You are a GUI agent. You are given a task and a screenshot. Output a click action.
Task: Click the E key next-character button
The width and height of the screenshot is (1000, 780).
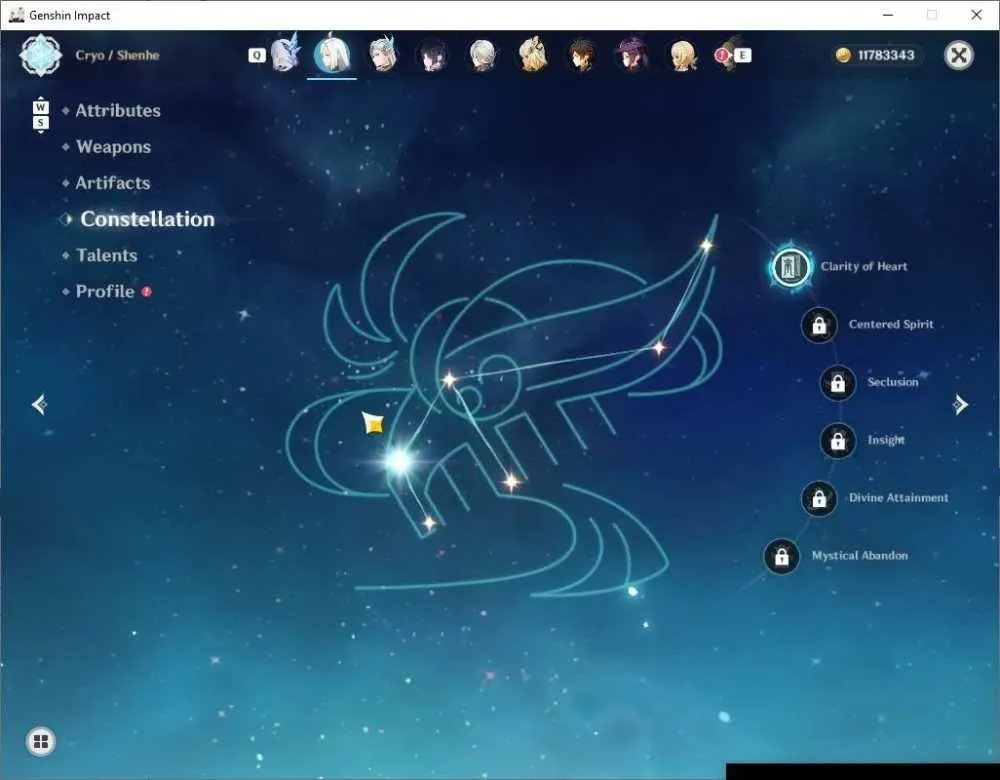742,55
